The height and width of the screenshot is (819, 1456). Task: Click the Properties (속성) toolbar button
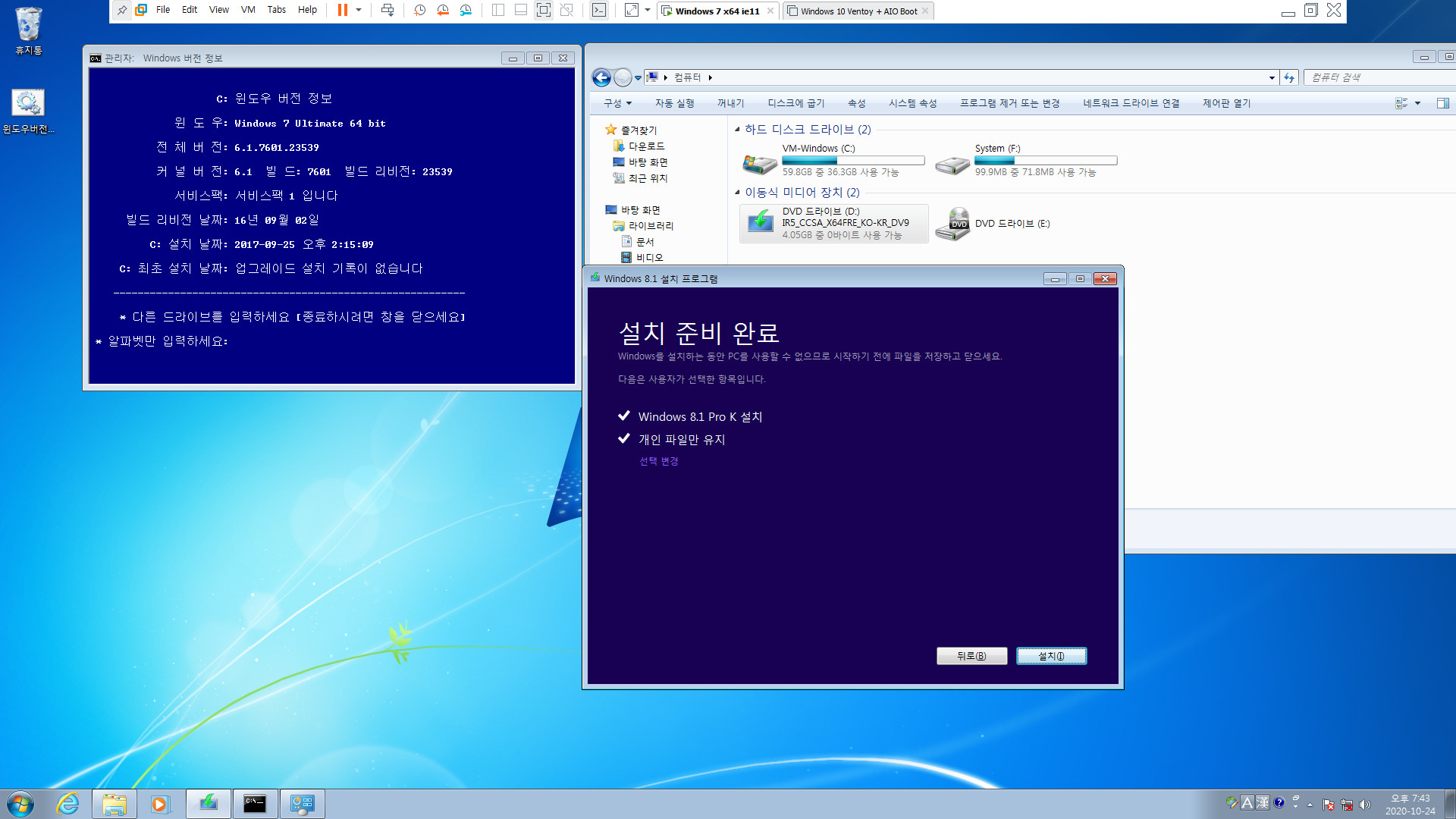pyautogui.click(x=856, y=103)
